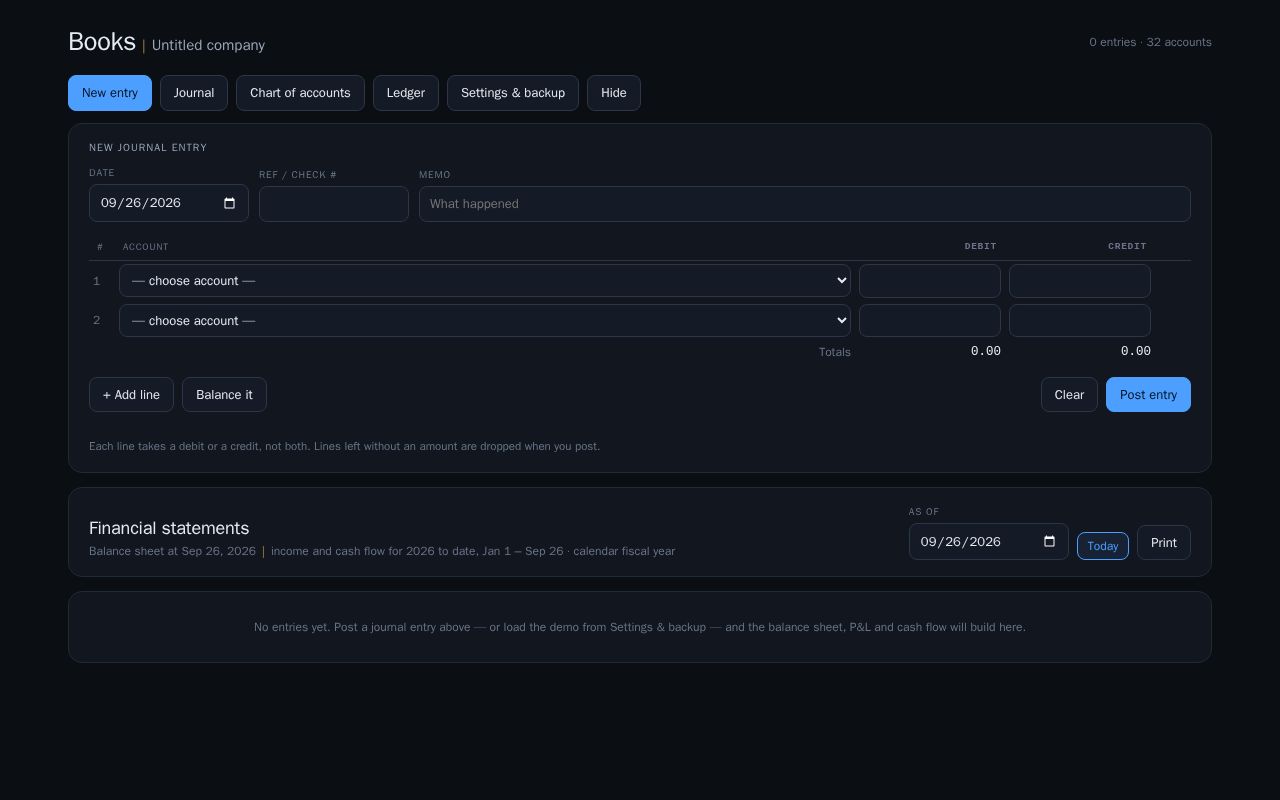Switch to the New entry tab
The height and width of the screenshot is (800, 1280).
coord(110,93)
